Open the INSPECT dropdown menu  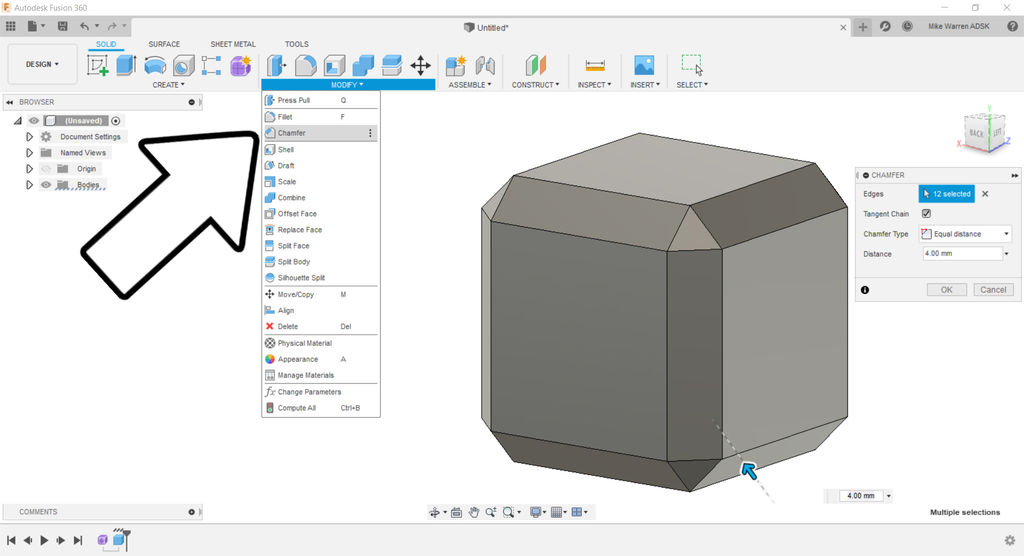click(x=594, y=85)
